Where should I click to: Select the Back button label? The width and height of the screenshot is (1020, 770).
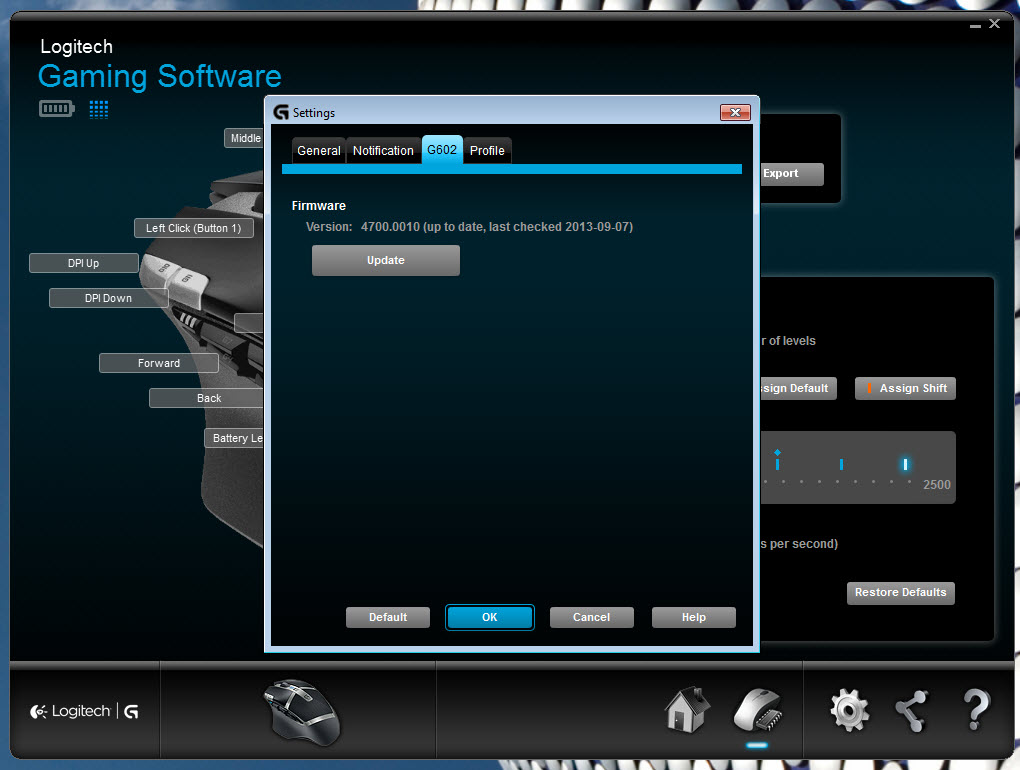206,398
